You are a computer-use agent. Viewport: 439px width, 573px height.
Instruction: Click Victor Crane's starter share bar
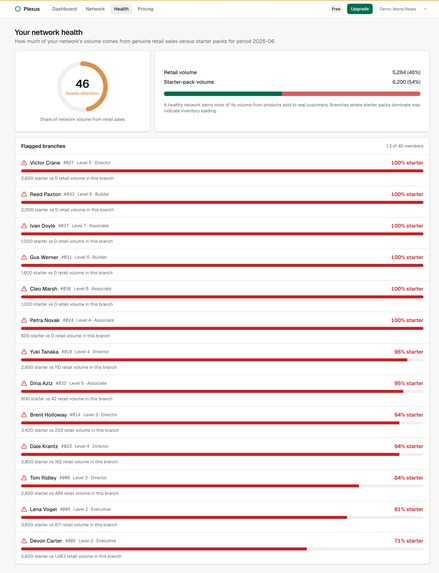click(222, 171)
